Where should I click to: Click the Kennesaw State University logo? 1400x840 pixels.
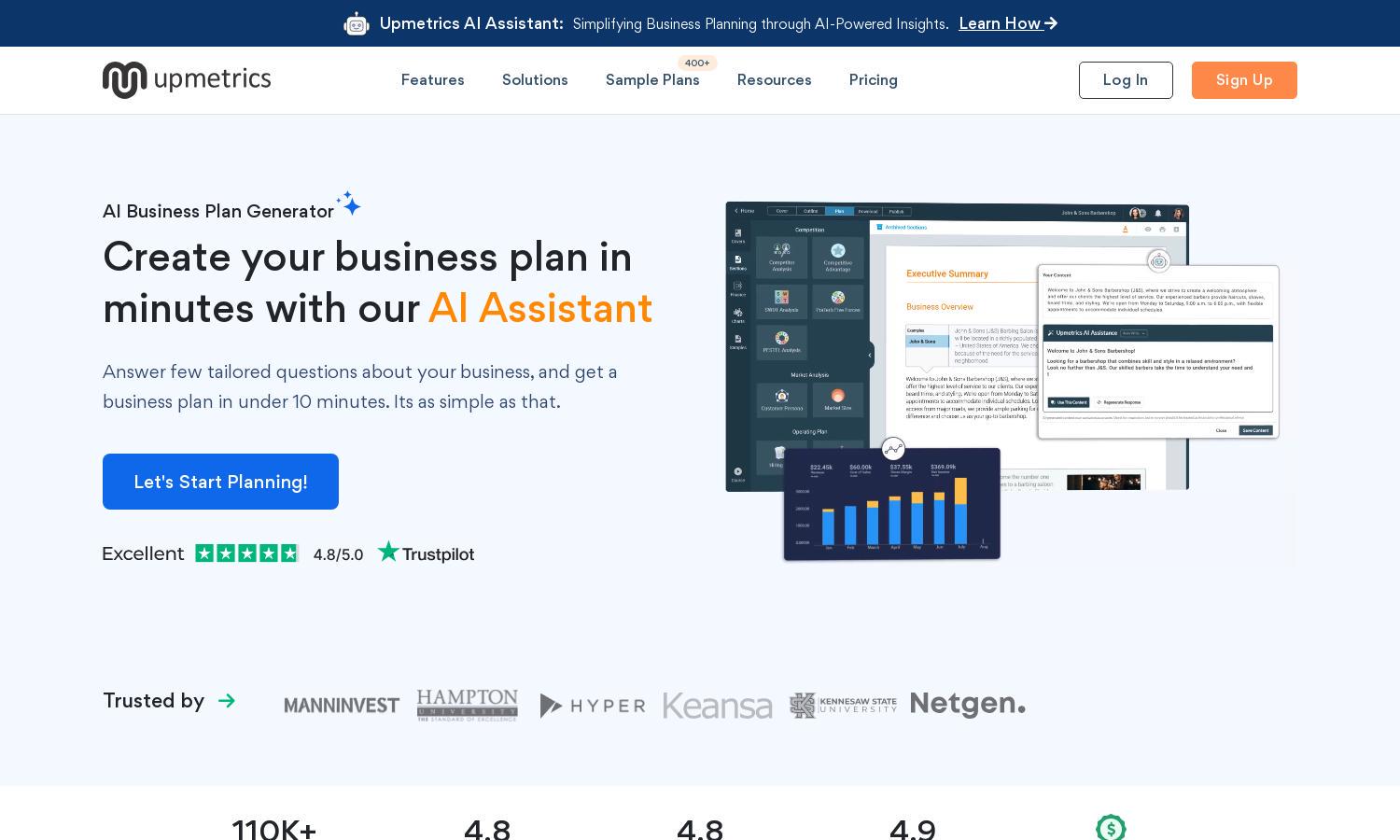[843, 705]
